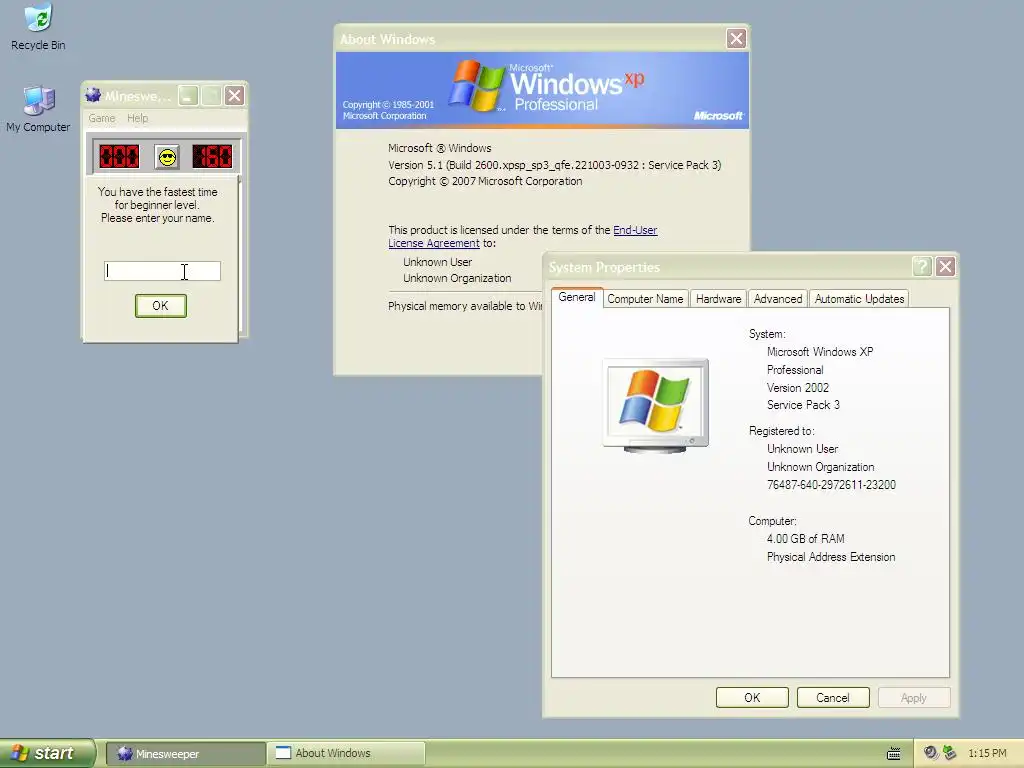Activate About Windows taskbar button
This screenshot has width=1024, height=768.
(x=346, y=754)
